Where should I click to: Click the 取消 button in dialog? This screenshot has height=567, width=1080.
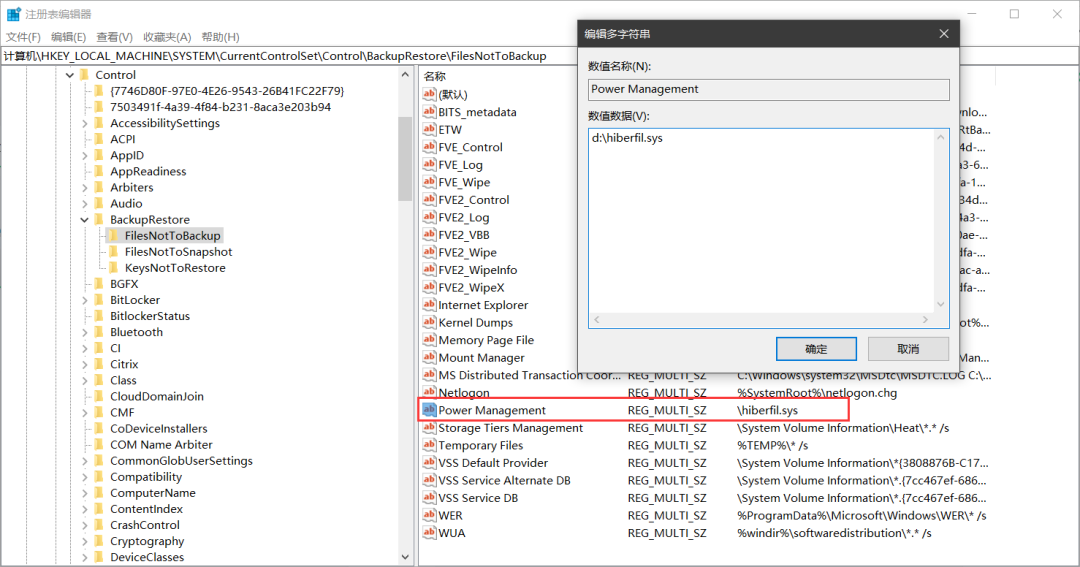click(907, 349)
